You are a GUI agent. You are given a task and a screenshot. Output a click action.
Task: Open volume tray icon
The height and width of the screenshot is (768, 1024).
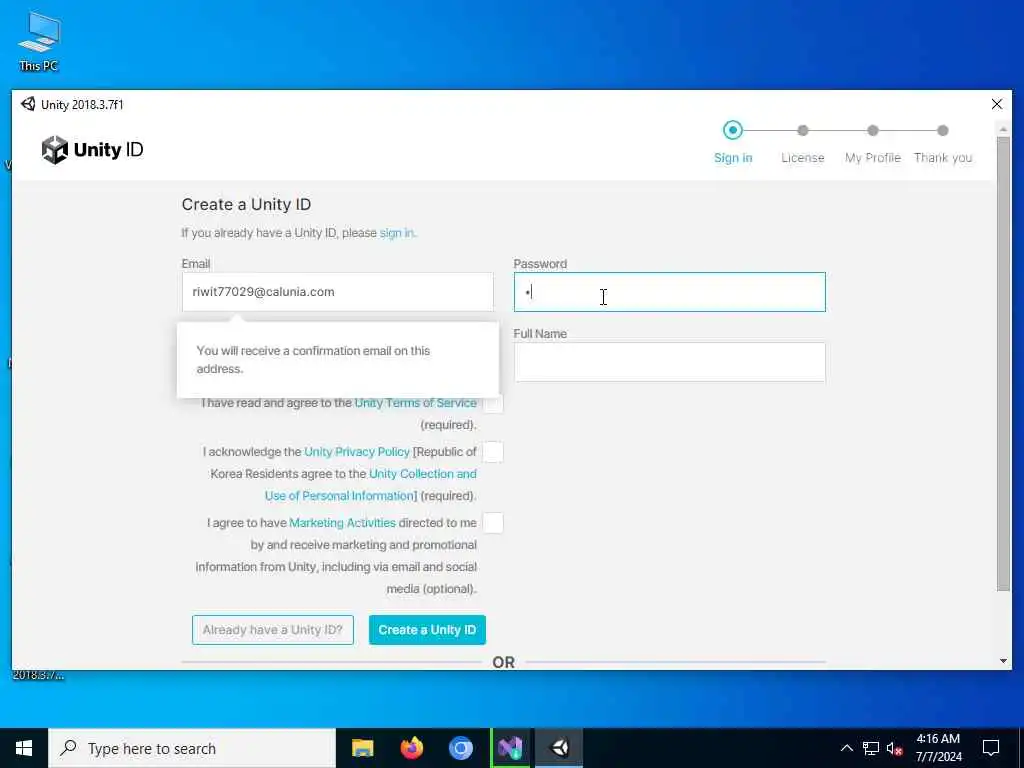coord(894,748)
